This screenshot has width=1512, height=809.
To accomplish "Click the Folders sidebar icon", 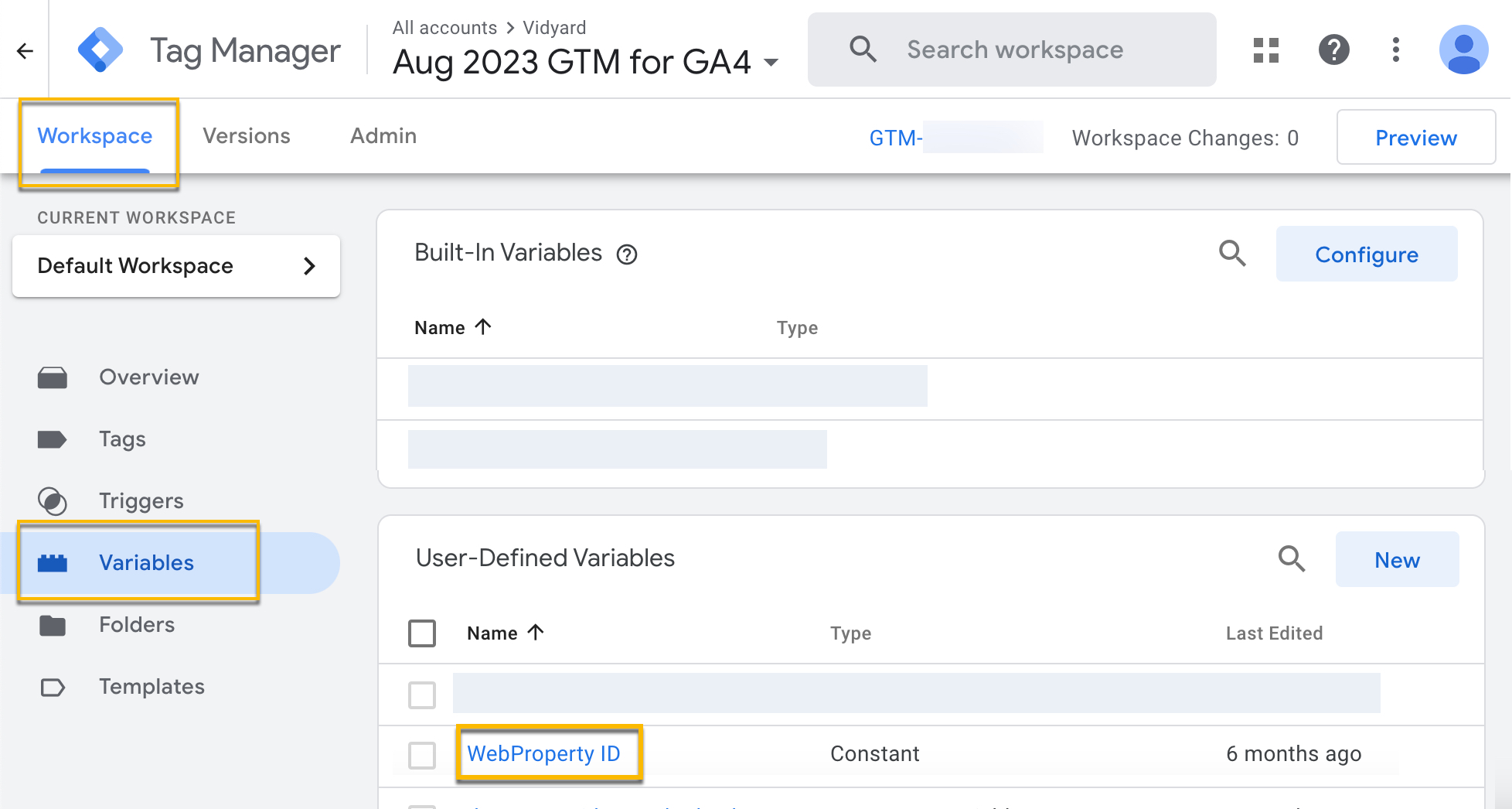I will click(53, 625).
